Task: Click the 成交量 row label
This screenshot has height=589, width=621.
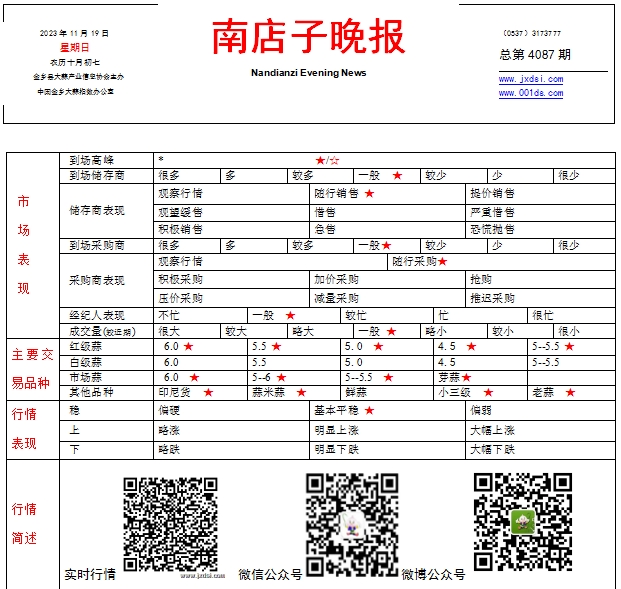Action: click(x=102, y=331)
